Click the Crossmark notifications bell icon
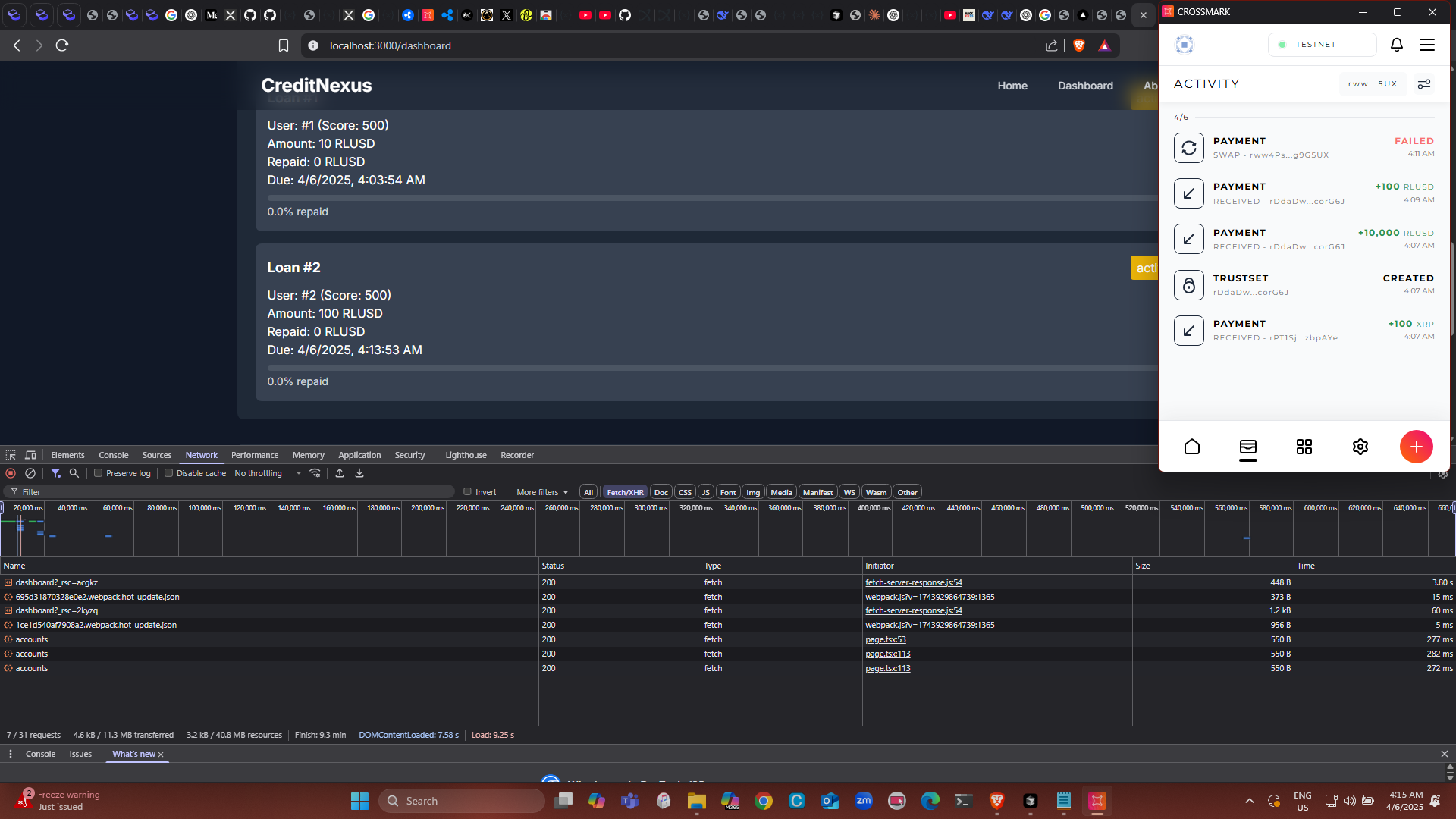1456x819 pixels. (1396, 45)
